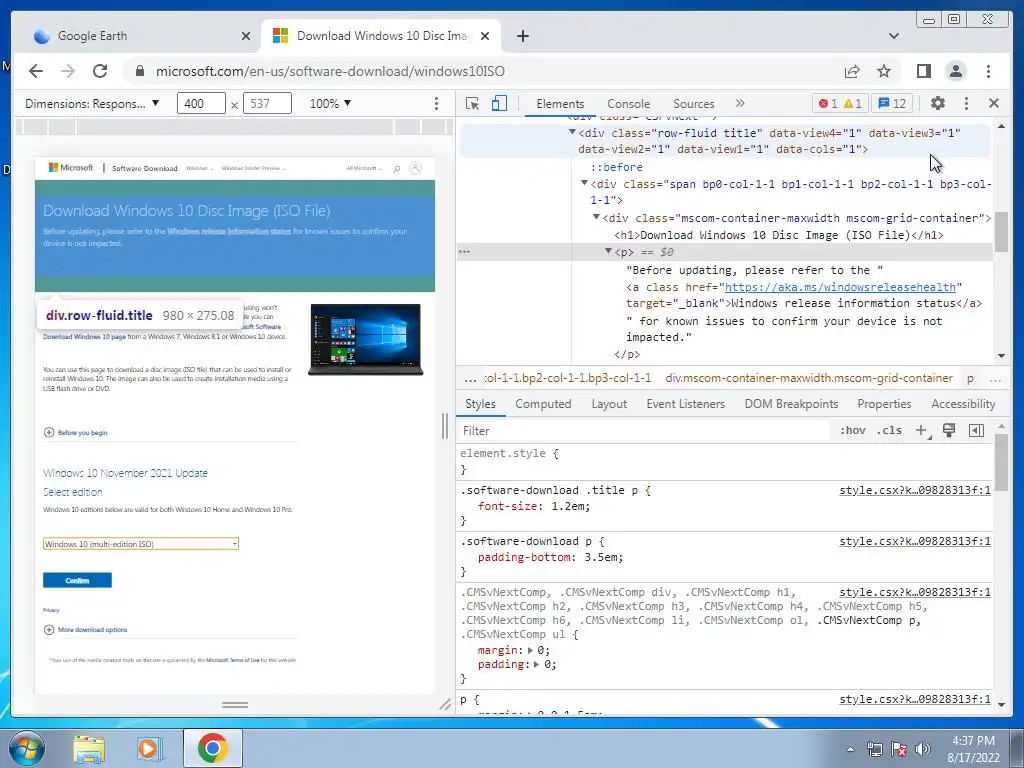Close the DevTools panel
Screen dimensions: 1024x768
pyautogui.click(x=994, y=103)
